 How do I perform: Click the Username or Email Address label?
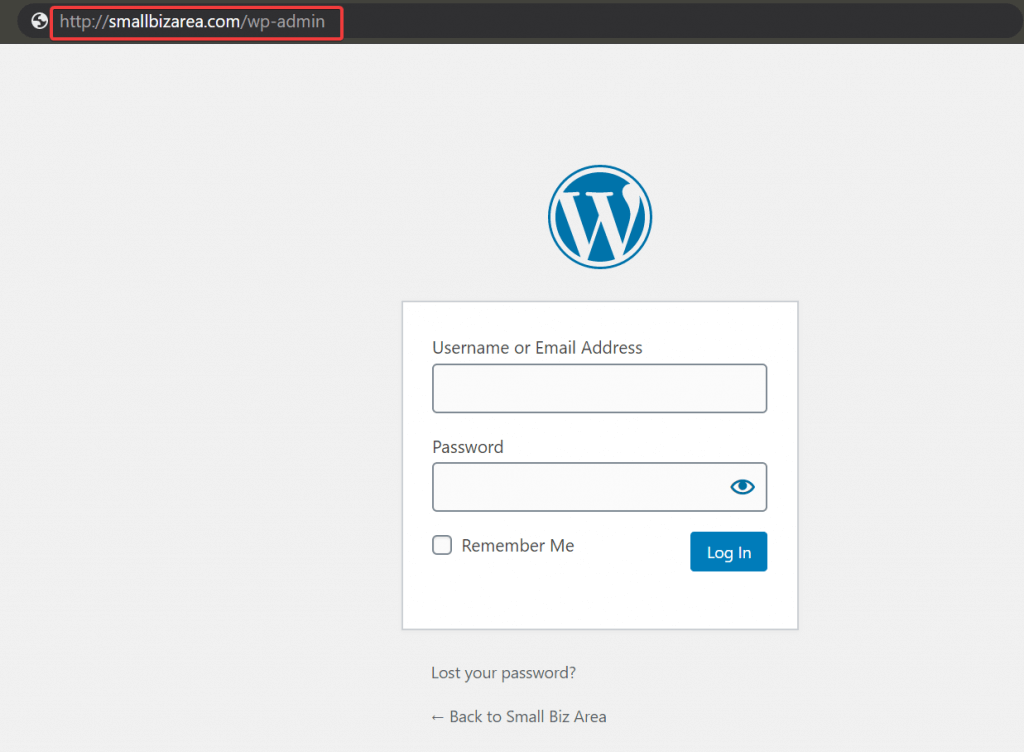(537, 347)
